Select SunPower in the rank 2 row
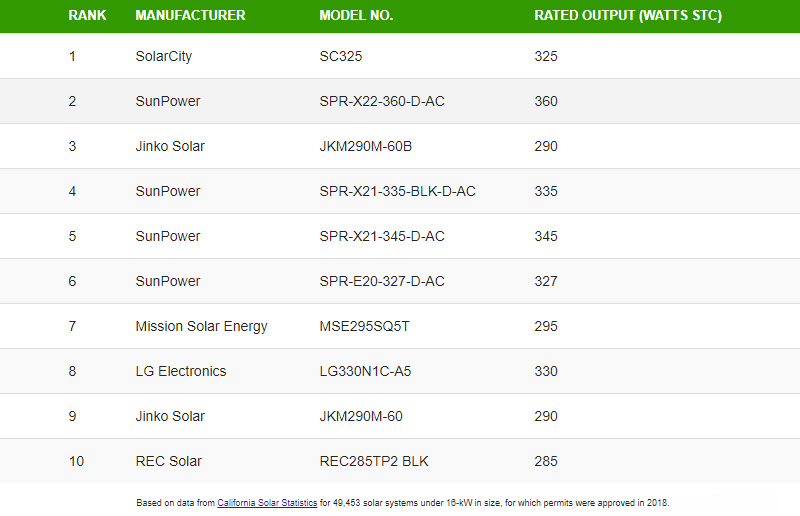 168,101
